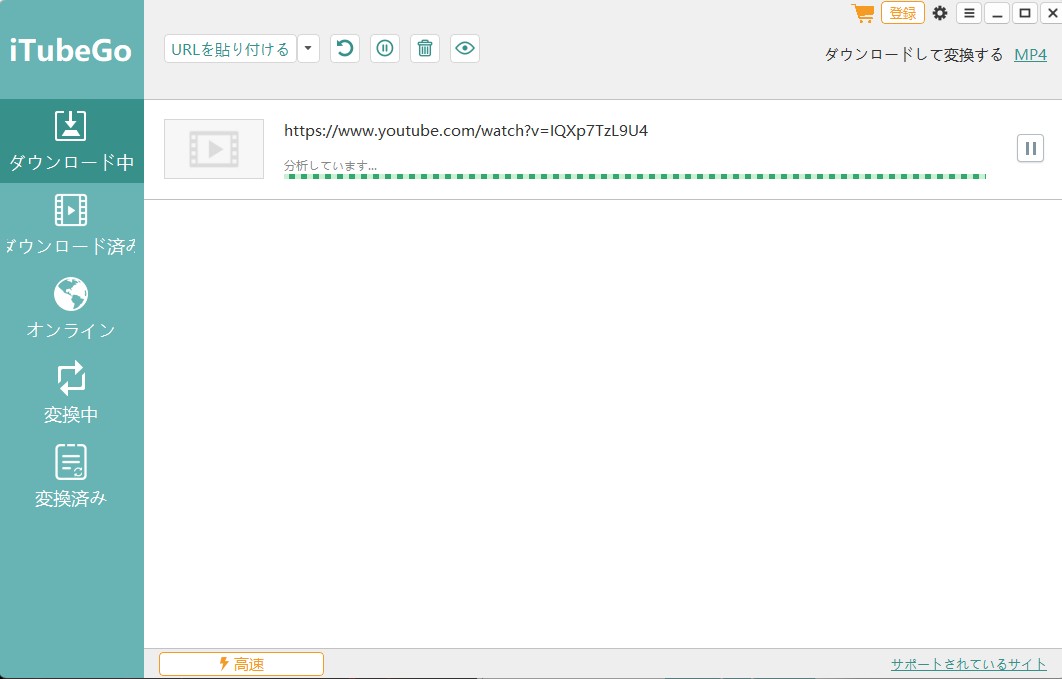Viewport: 1062px width, 679px height.
Task: Open サポートされているサイト supported sites link
Action: [x=969, y=664]
